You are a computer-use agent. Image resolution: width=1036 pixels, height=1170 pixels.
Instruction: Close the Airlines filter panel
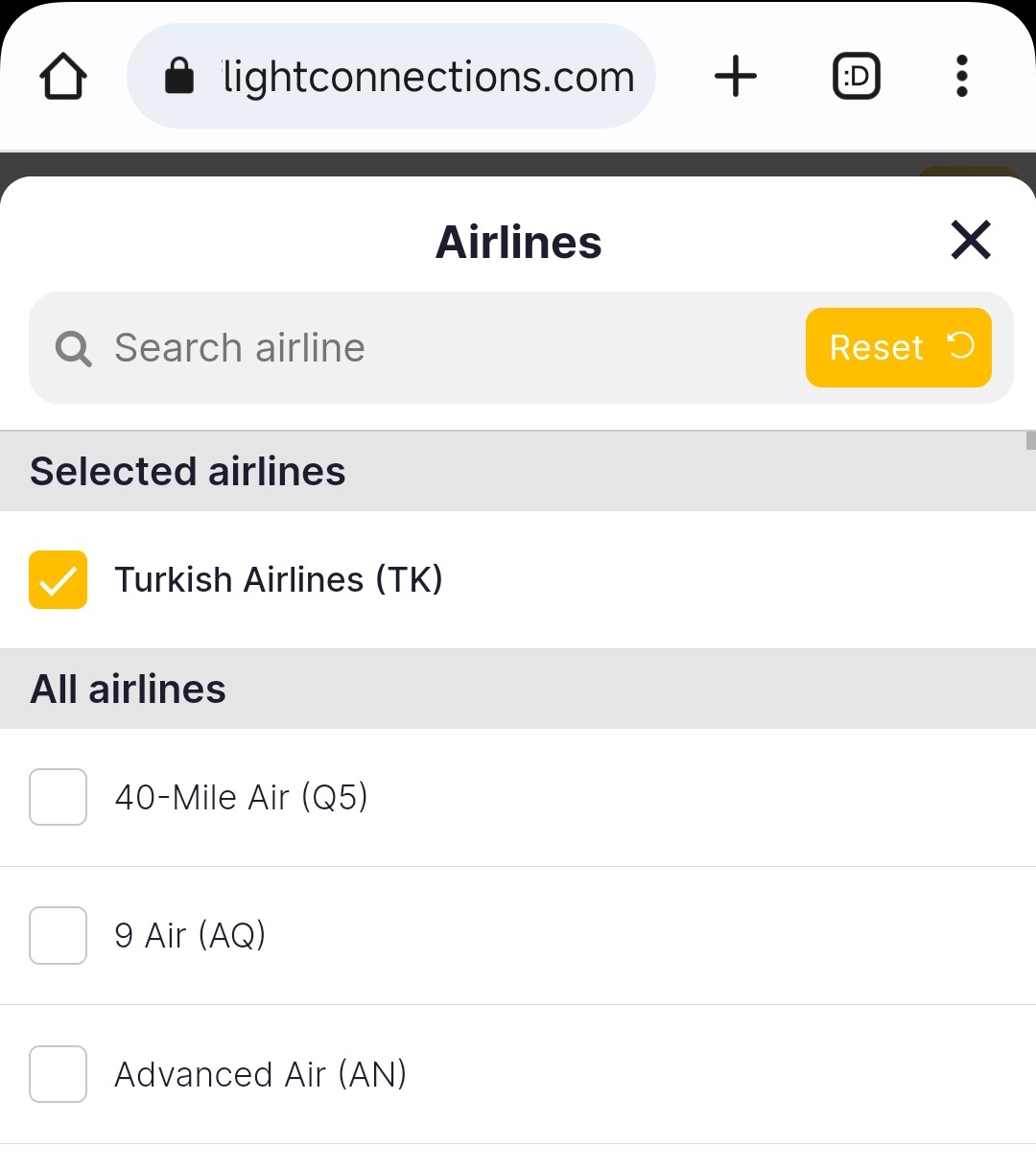[x=971, y=240]
